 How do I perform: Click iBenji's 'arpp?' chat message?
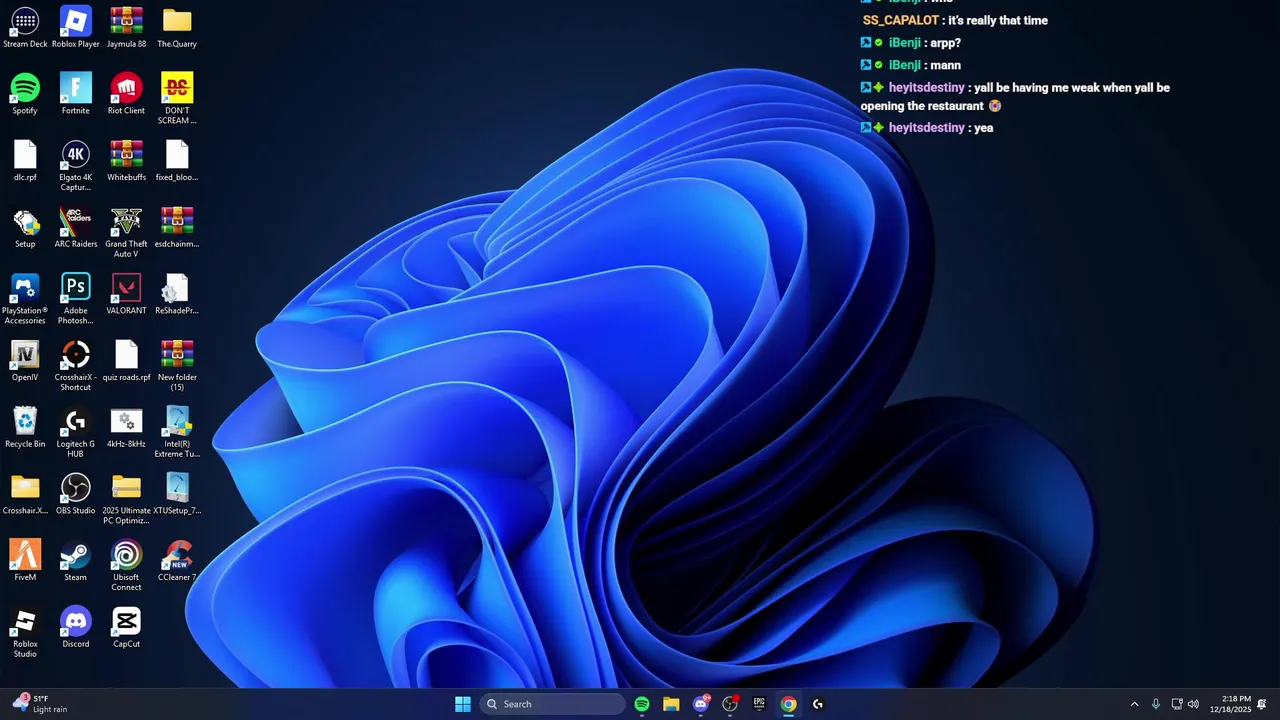tap(945, 43)
